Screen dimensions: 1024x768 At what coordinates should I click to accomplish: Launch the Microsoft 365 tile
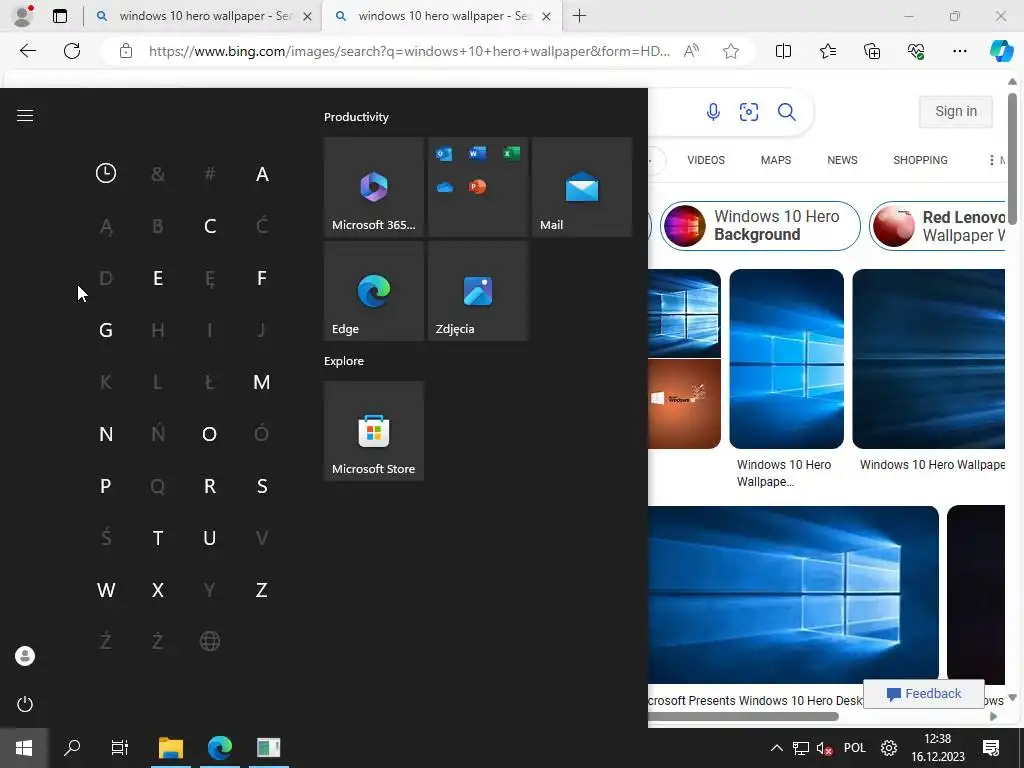tap(374, 187)
